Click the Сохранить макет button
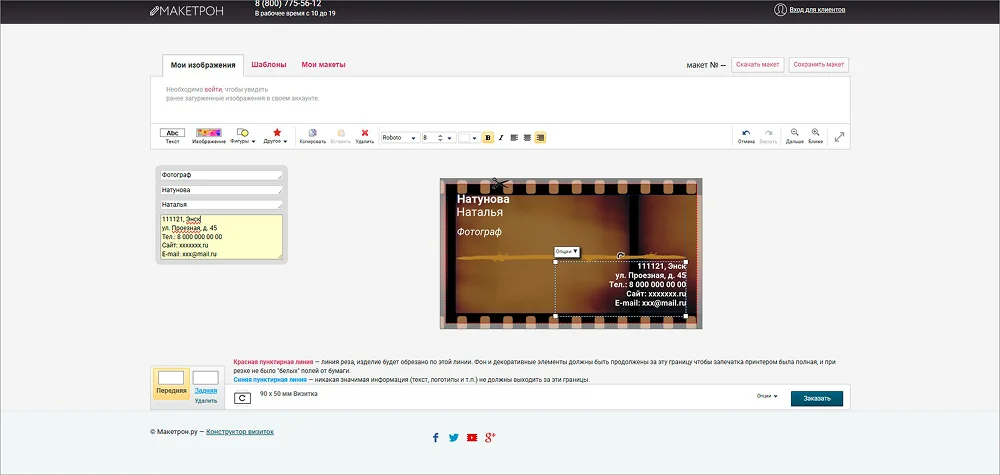The image size is (1000, 475). (x=819, y=64)
